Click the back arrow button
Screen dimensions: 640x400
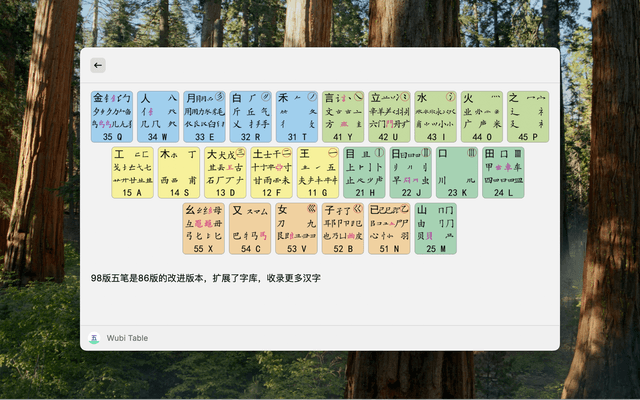(98, 65)
